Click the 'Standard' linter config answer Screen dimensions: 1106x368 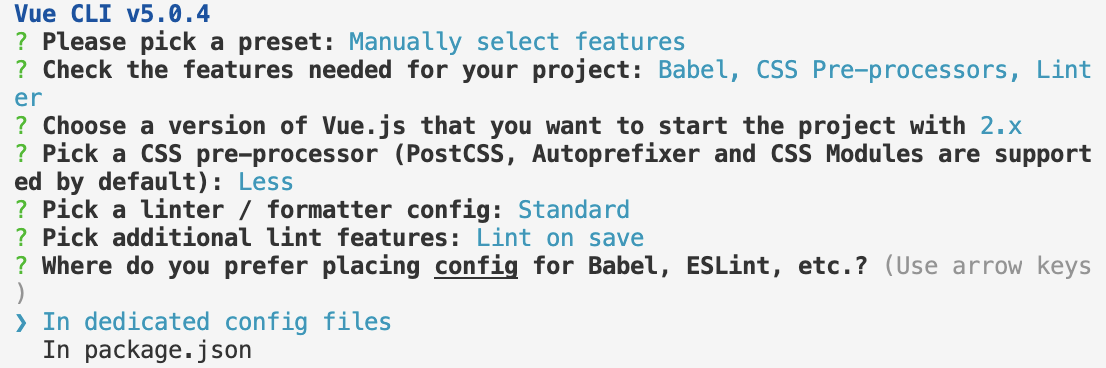point(573,209)
